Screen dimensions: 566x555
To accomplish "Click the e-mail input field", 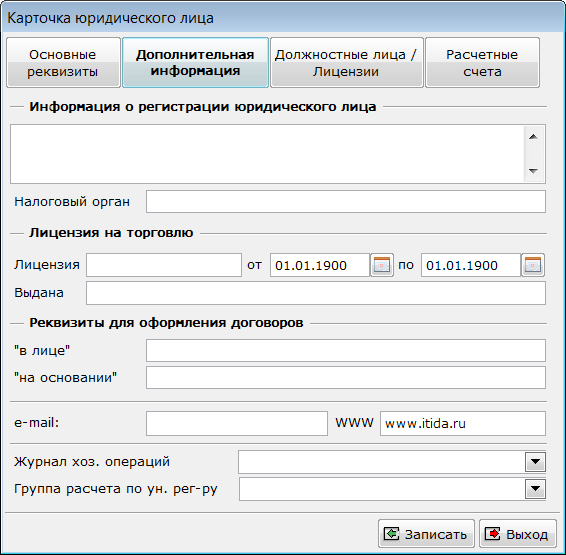I will click(237, 423).
